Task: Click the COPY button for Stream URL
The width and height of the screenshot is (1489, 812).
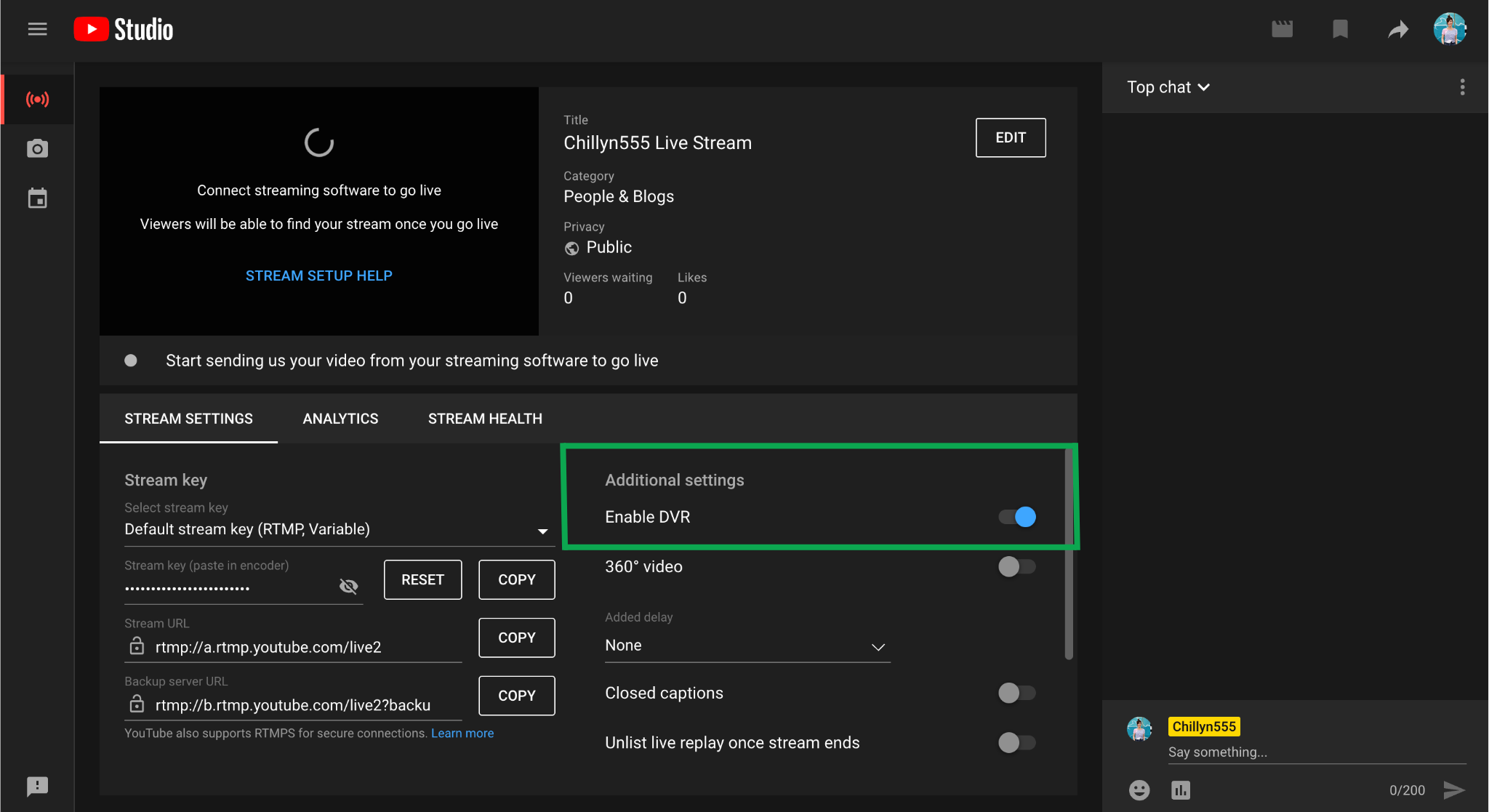Action: (x=515, y=636)
